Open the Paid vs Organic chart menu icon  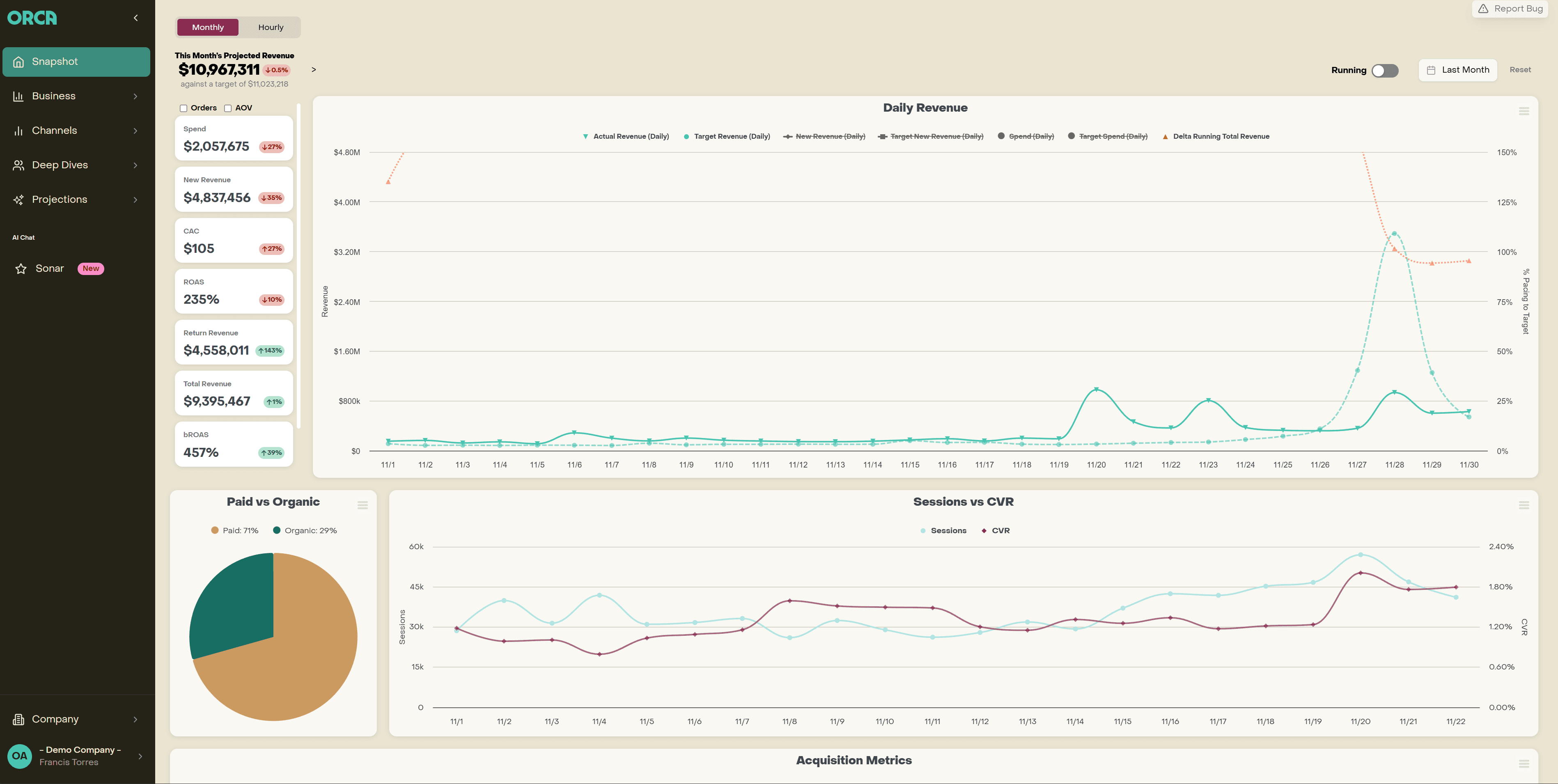click(363, 505)
